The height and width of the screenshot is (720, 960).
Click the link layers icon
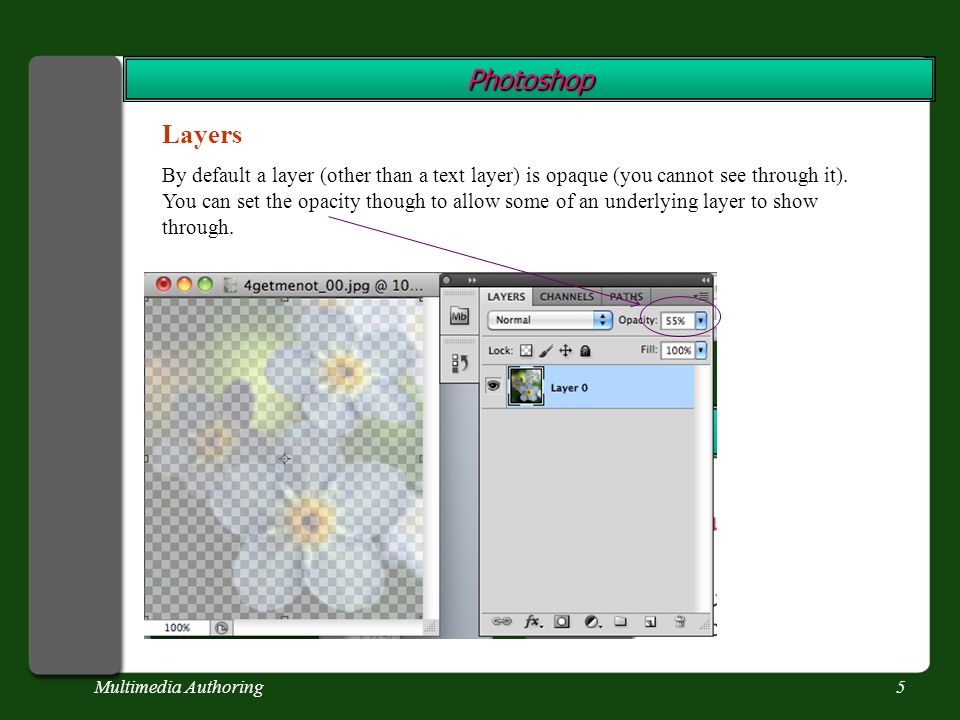pos(501,621)
